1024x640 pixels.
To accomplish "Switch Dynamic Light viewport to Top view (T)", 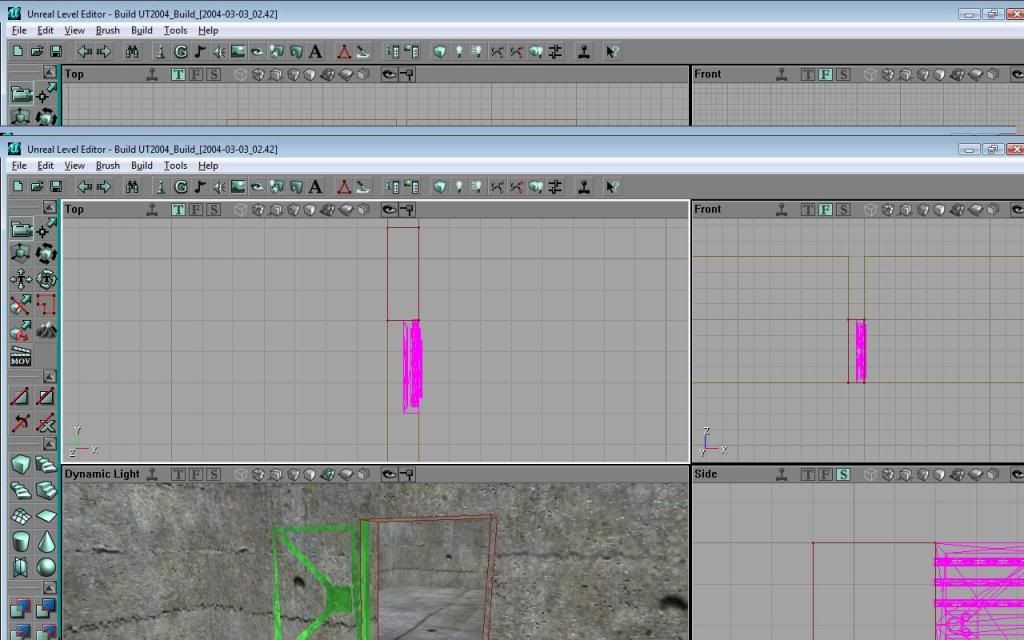I will tap(178, 474).
